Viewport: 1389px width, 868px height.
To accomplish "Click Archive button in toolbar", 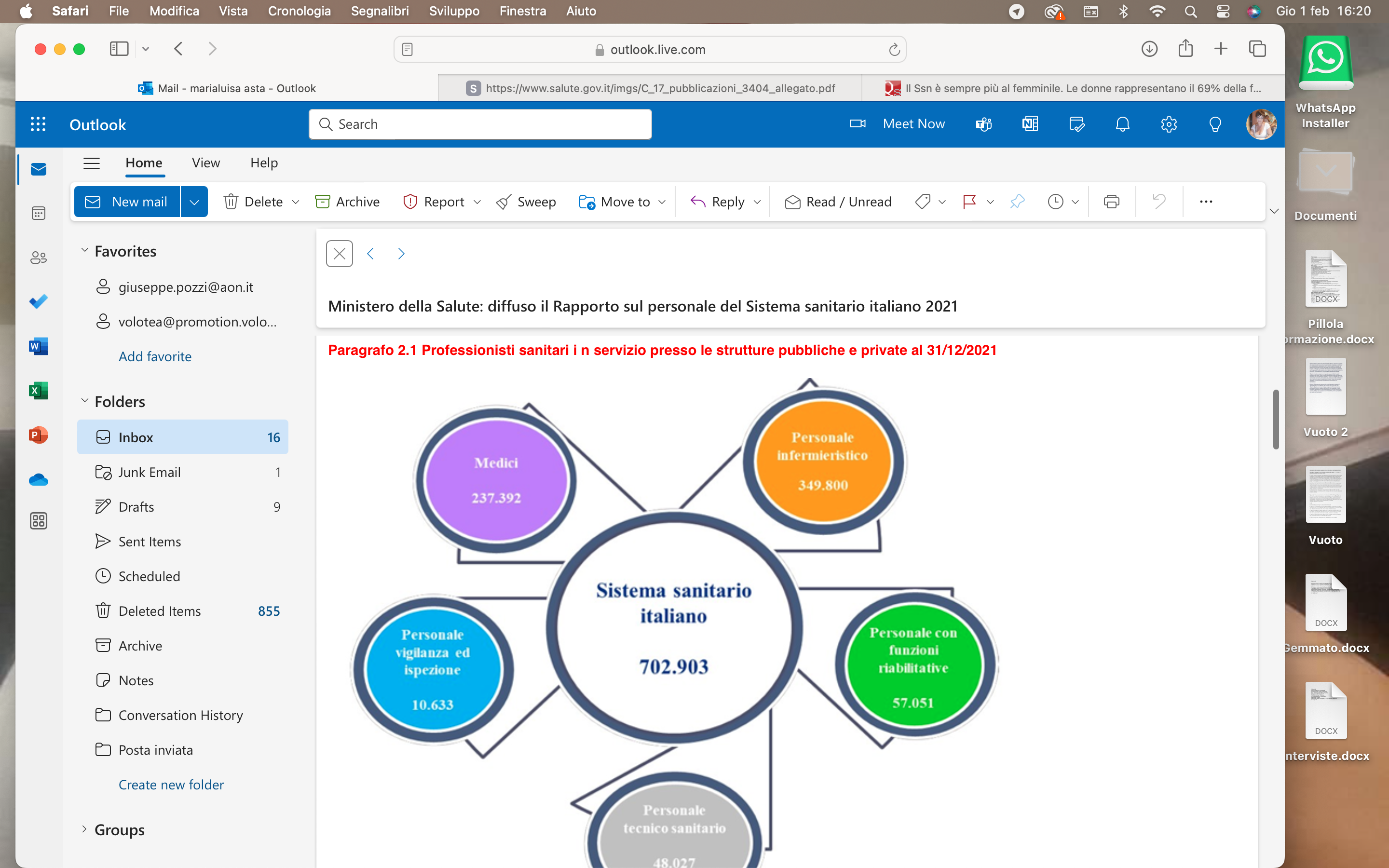I will click(347, 202).
